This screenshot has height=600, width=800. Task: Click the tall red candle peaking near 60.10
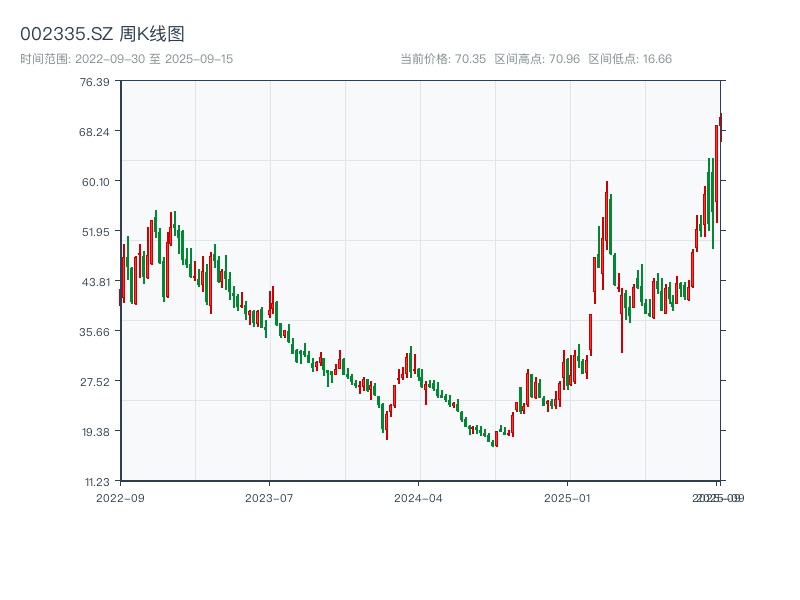tap(606, 215)
